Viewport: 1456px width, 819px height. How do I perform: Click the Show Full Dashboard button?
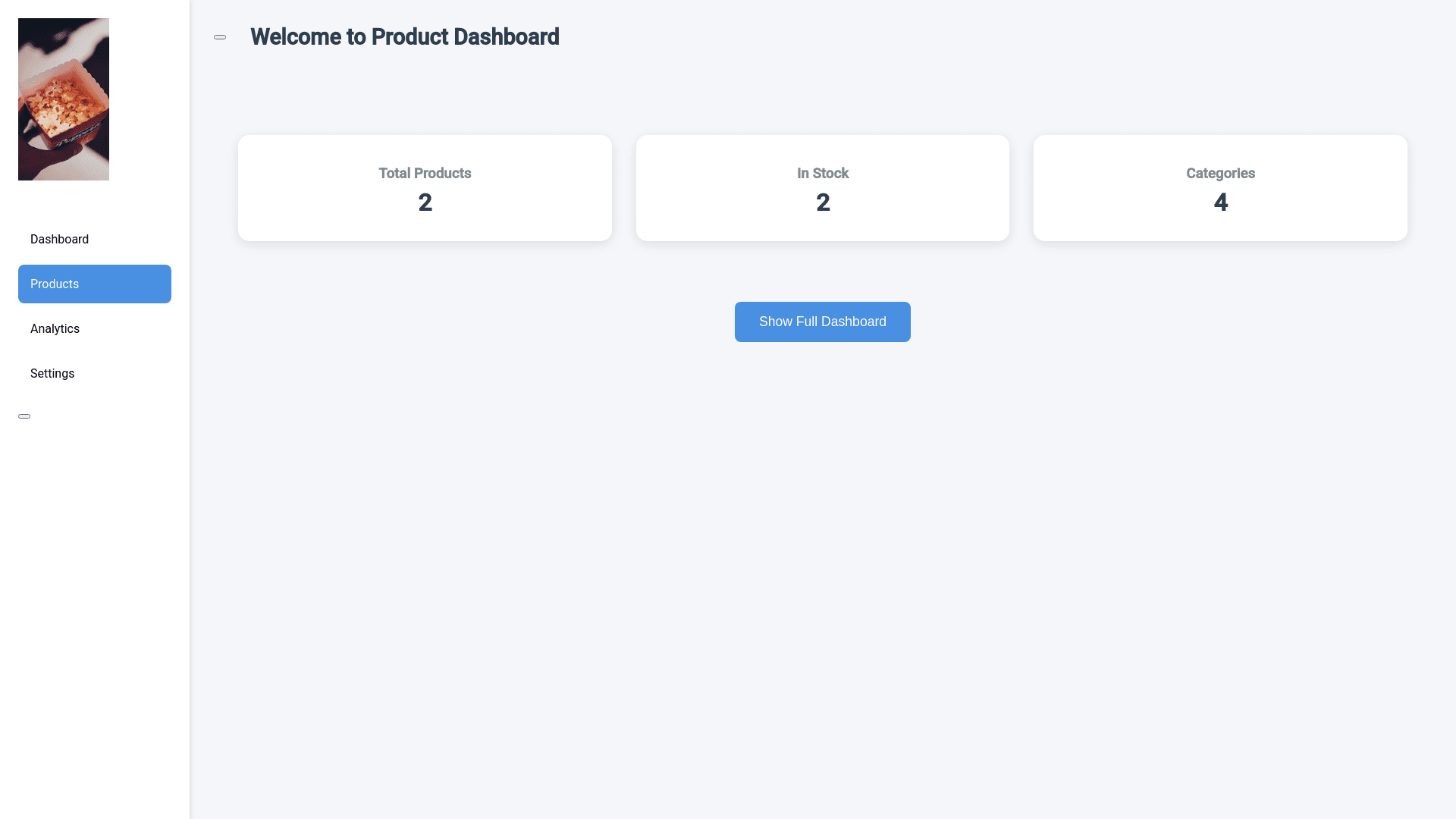click(x=822, y=322)
